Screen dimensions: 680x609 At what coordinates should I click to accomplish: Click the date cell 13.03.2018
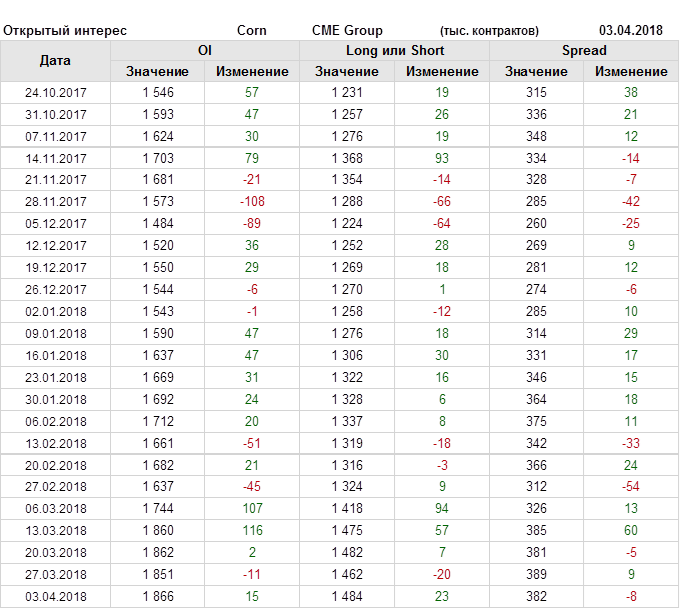coord(56,531)
